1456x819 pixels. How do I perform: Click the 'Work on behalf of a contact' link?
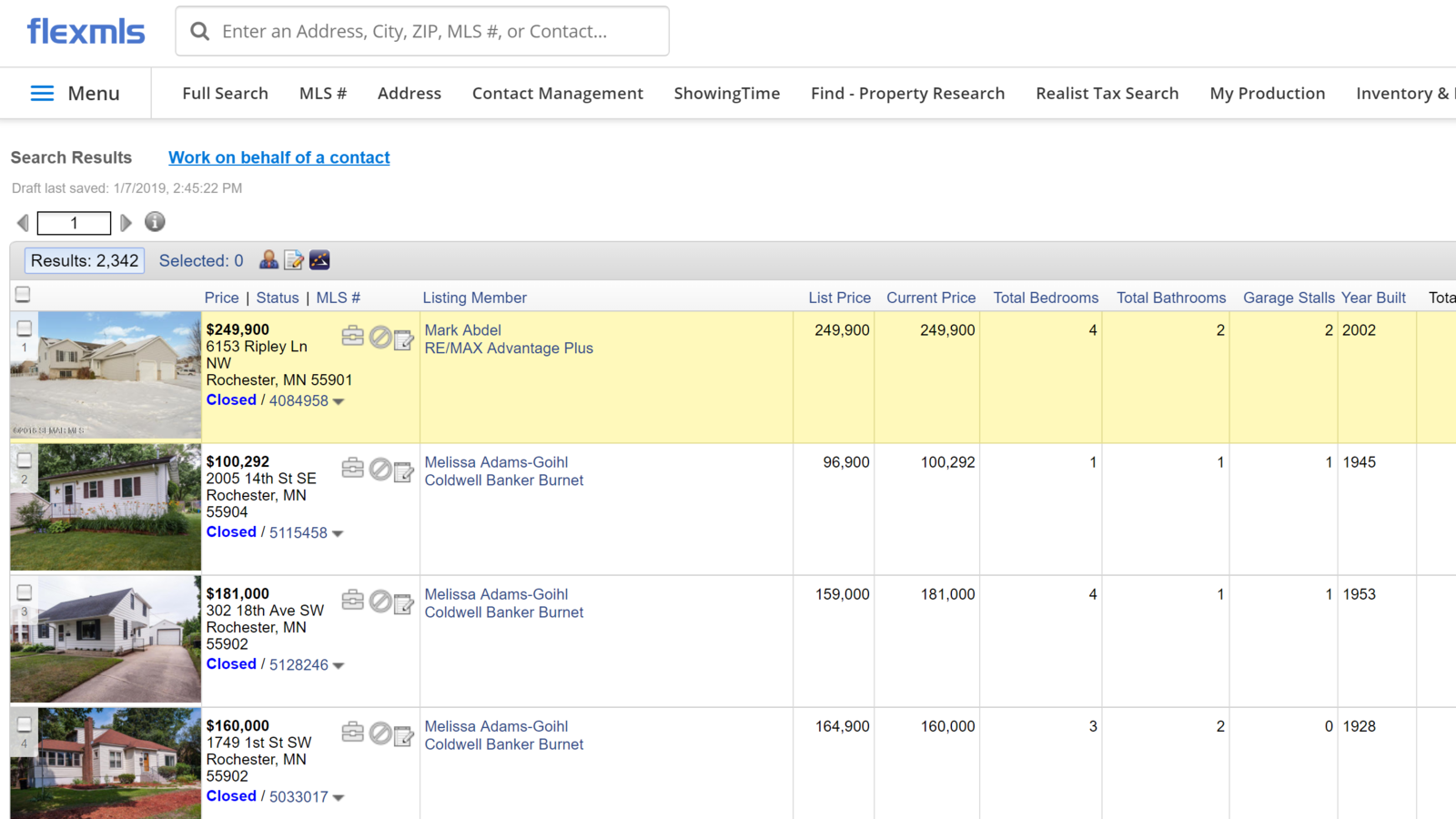[x=278, y=157]
